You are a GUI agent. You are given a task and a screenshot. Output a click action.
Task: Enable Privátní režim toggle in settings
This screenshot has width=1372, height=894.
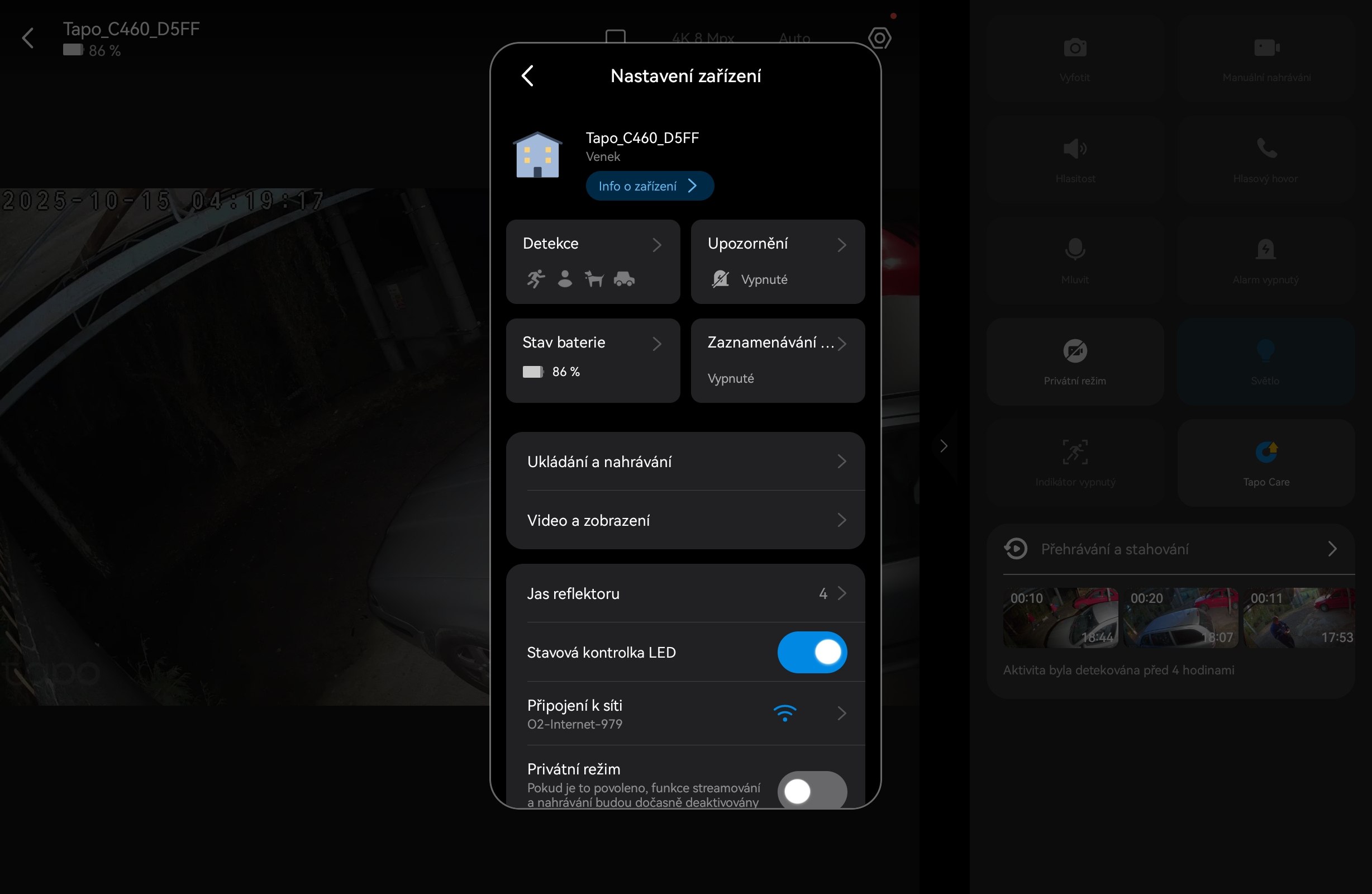point(812,791)
